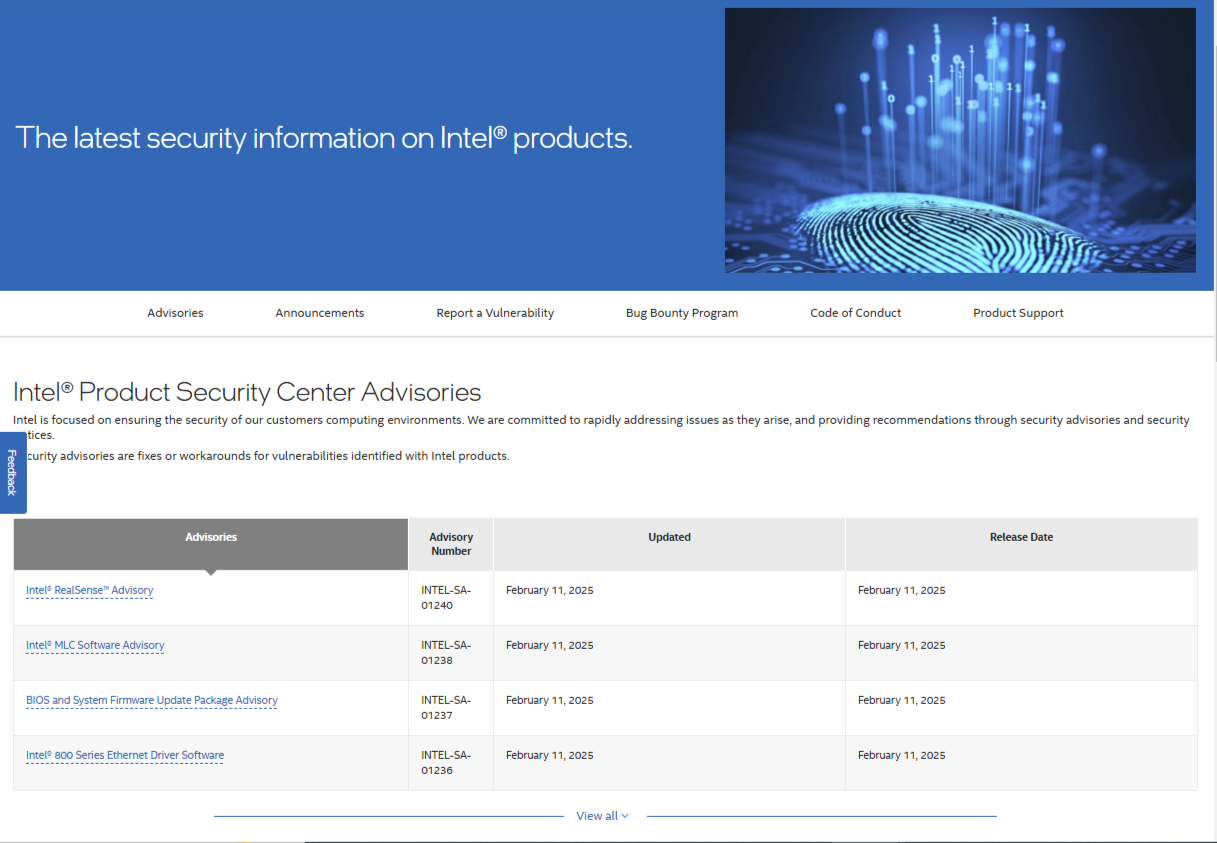Open the Advisories navigation tab
Screen dimensions: 1217x843
pos(175,313)
